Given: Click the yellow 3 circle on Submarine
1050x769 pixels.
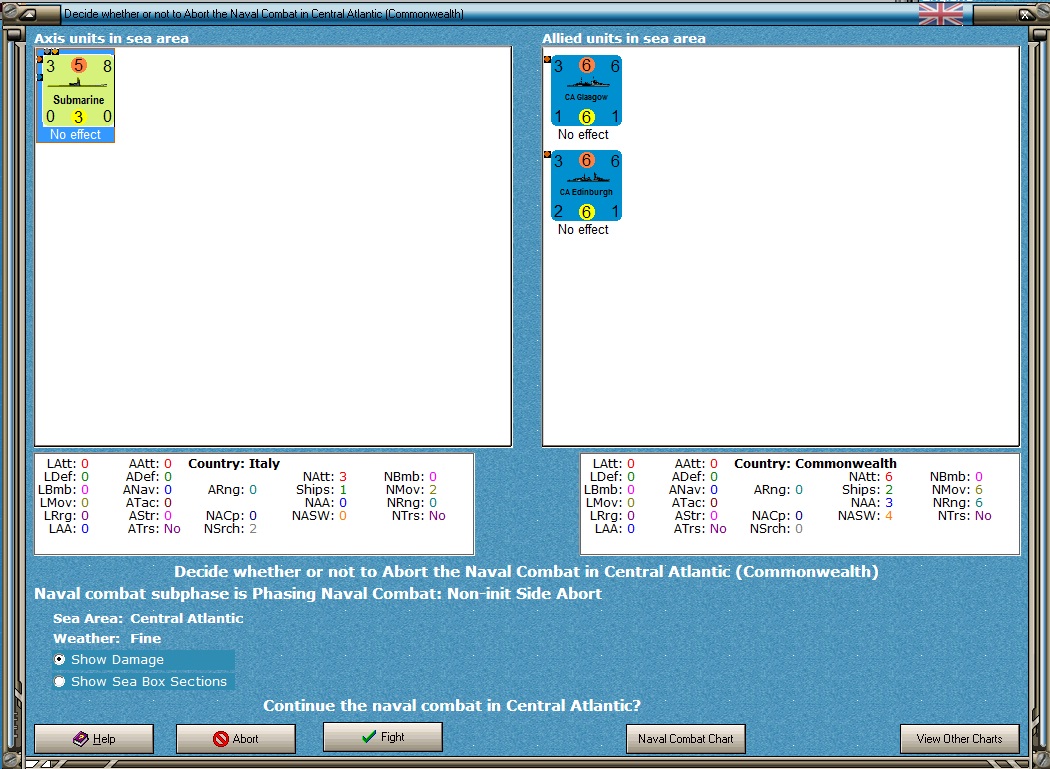Looking at the screenshot, I should tap(78, 117).
